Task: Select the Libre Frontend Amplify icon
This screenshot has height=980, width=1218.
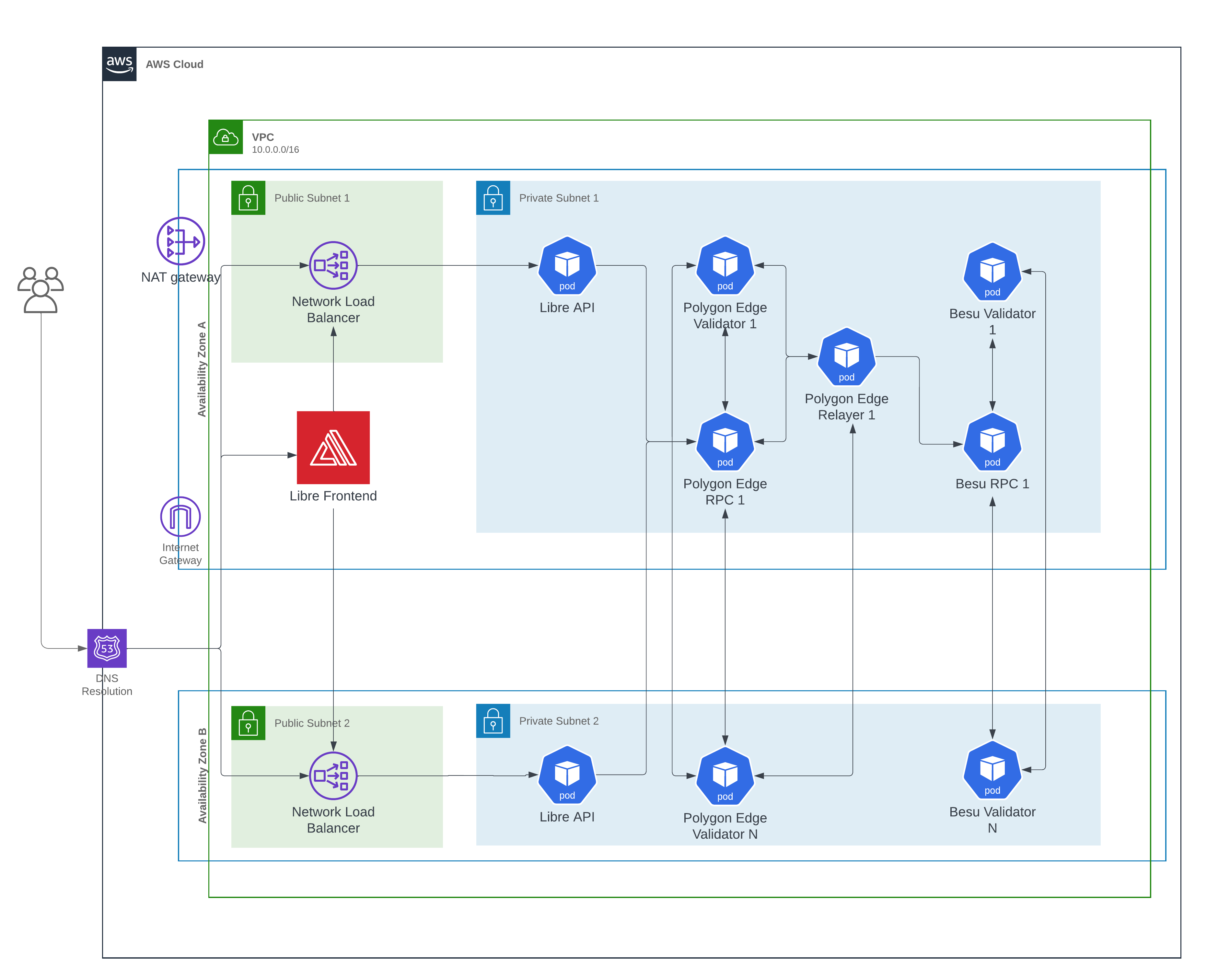Action: (x=333, y=447)
